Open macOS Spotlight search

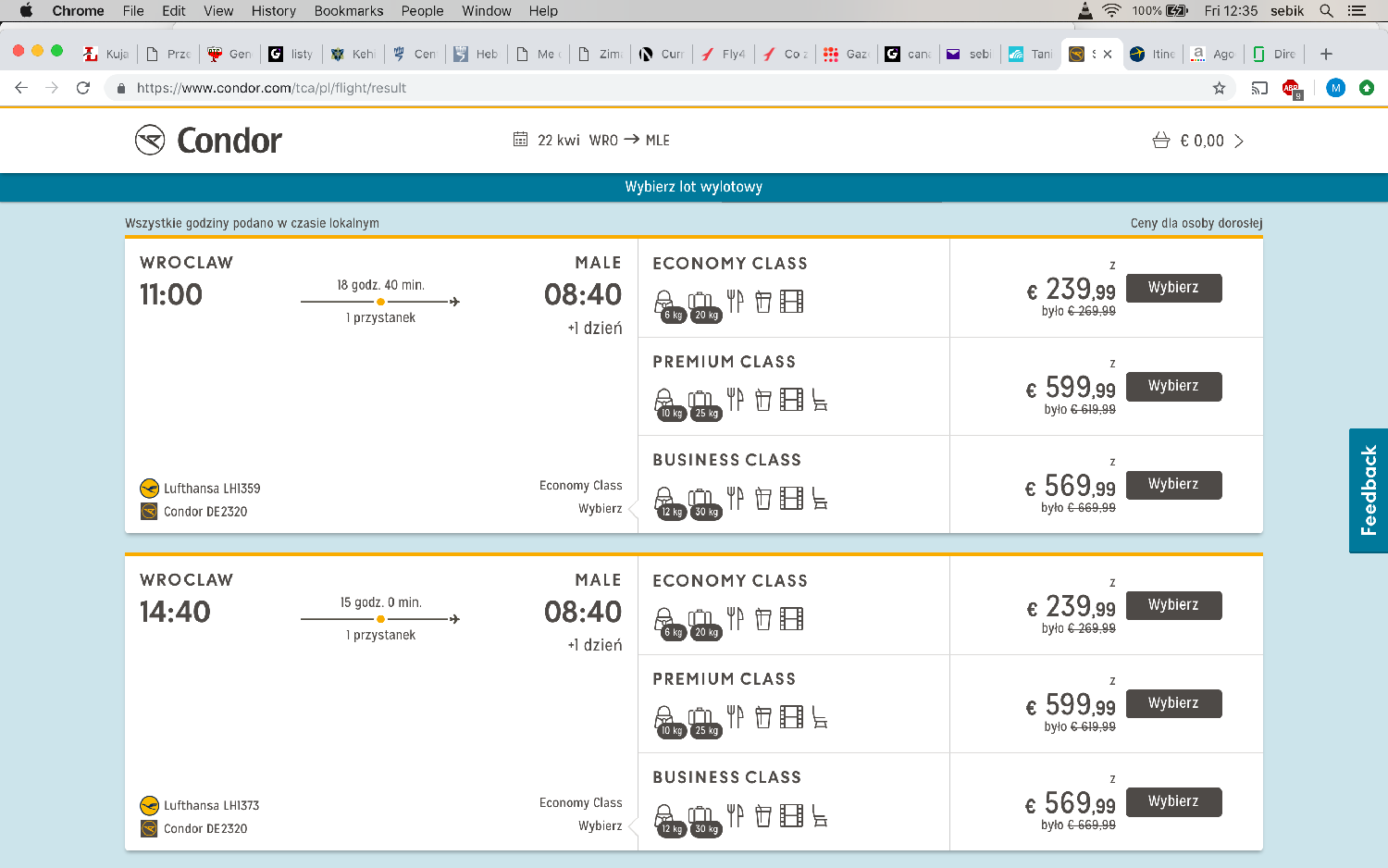pos(1326,11)
